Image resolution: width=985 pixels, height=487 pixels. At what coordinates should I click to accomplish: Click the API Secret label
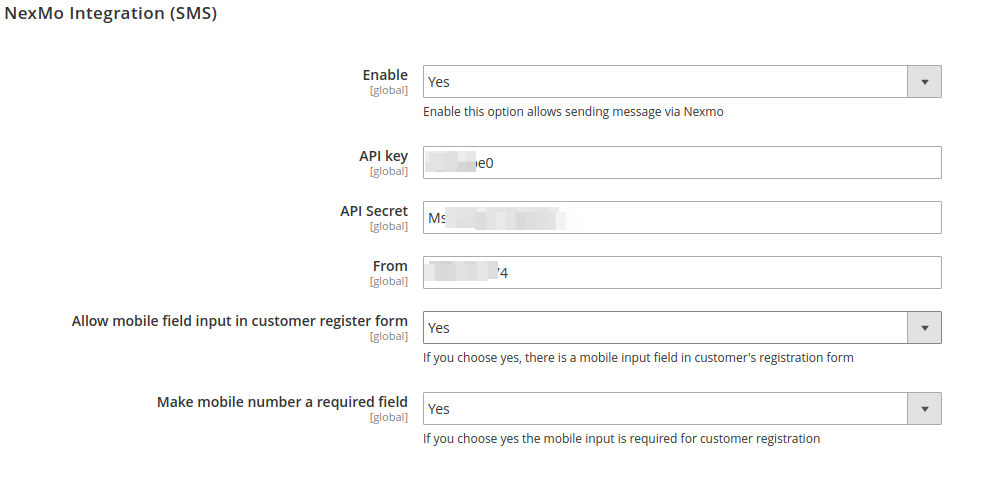click(374, 211)
